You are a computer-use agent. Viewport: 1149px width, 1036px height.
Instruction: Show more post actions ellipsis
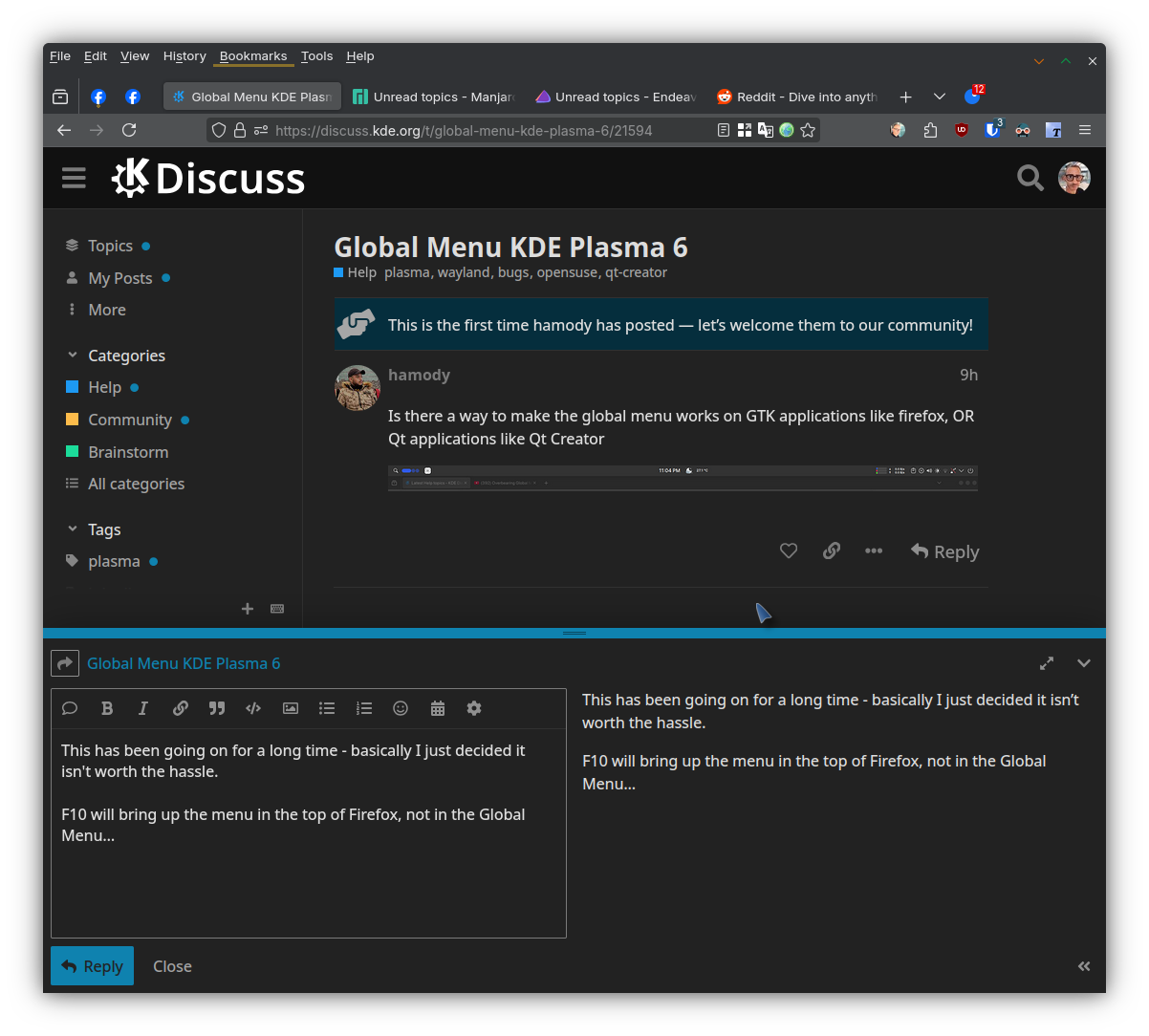pyautogui.click(x=874, y=551)
